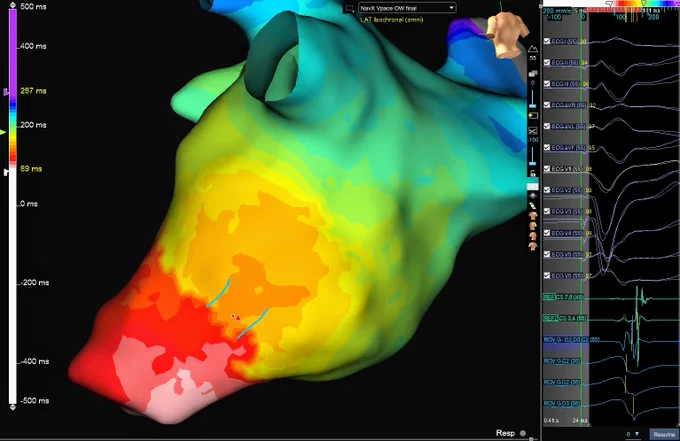680x441 pixels.
Task: Uncheck the ECG V1 channel checkbox
Action: click(547, 169)
